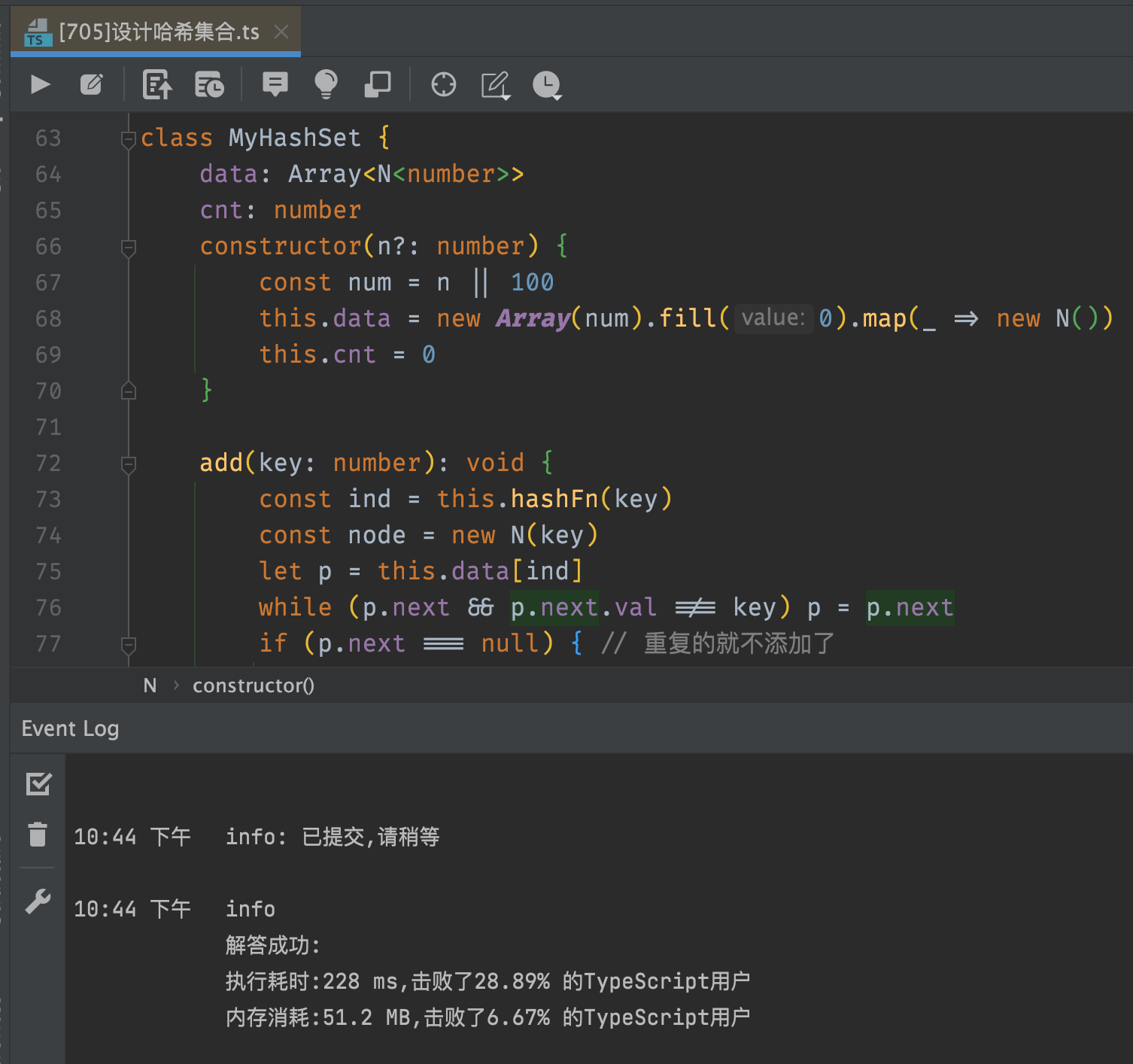Click the note edit dropdown icon
This screenshot has width=1133, height=1064.
pyautogui.click(x=496, y=85)
